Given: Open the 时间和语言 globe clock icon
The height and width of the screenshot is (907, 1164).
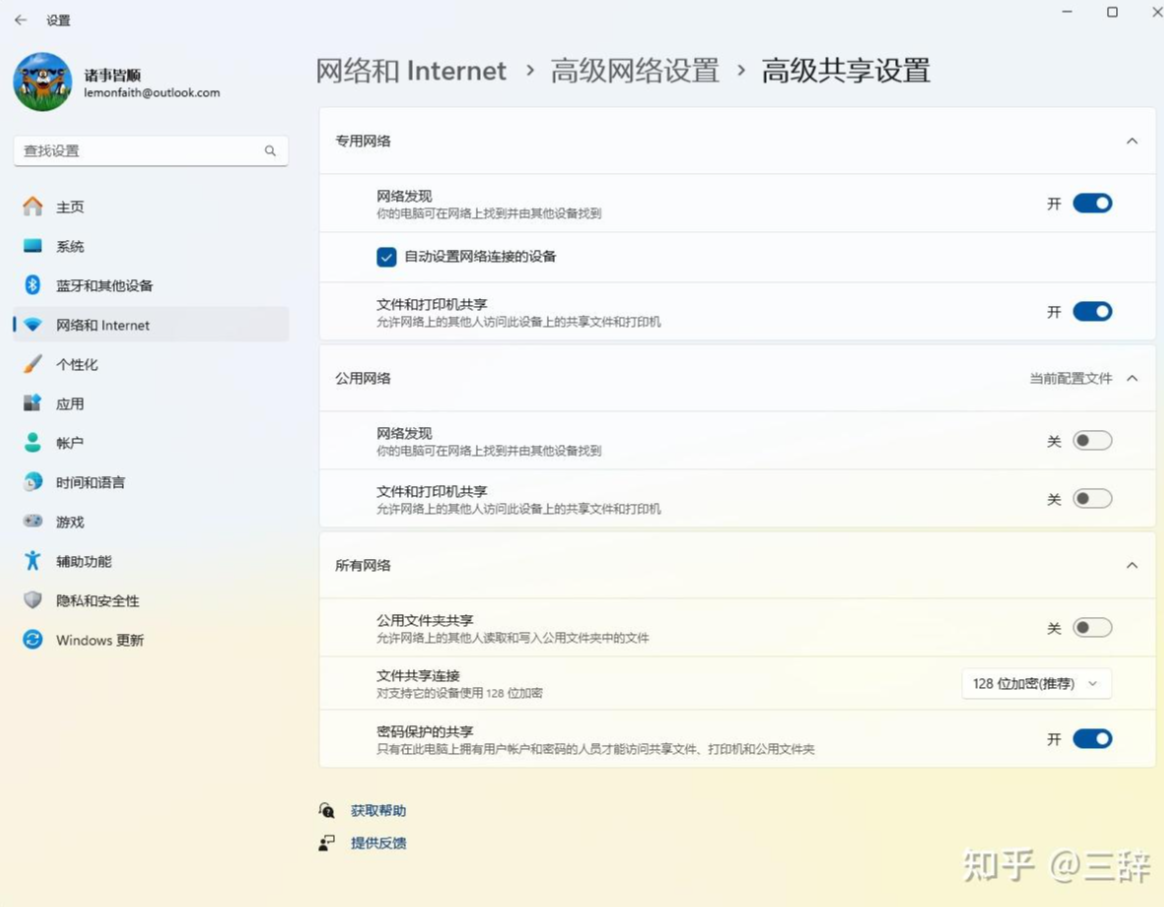Looking at the screenshot, I should point(33,482).
